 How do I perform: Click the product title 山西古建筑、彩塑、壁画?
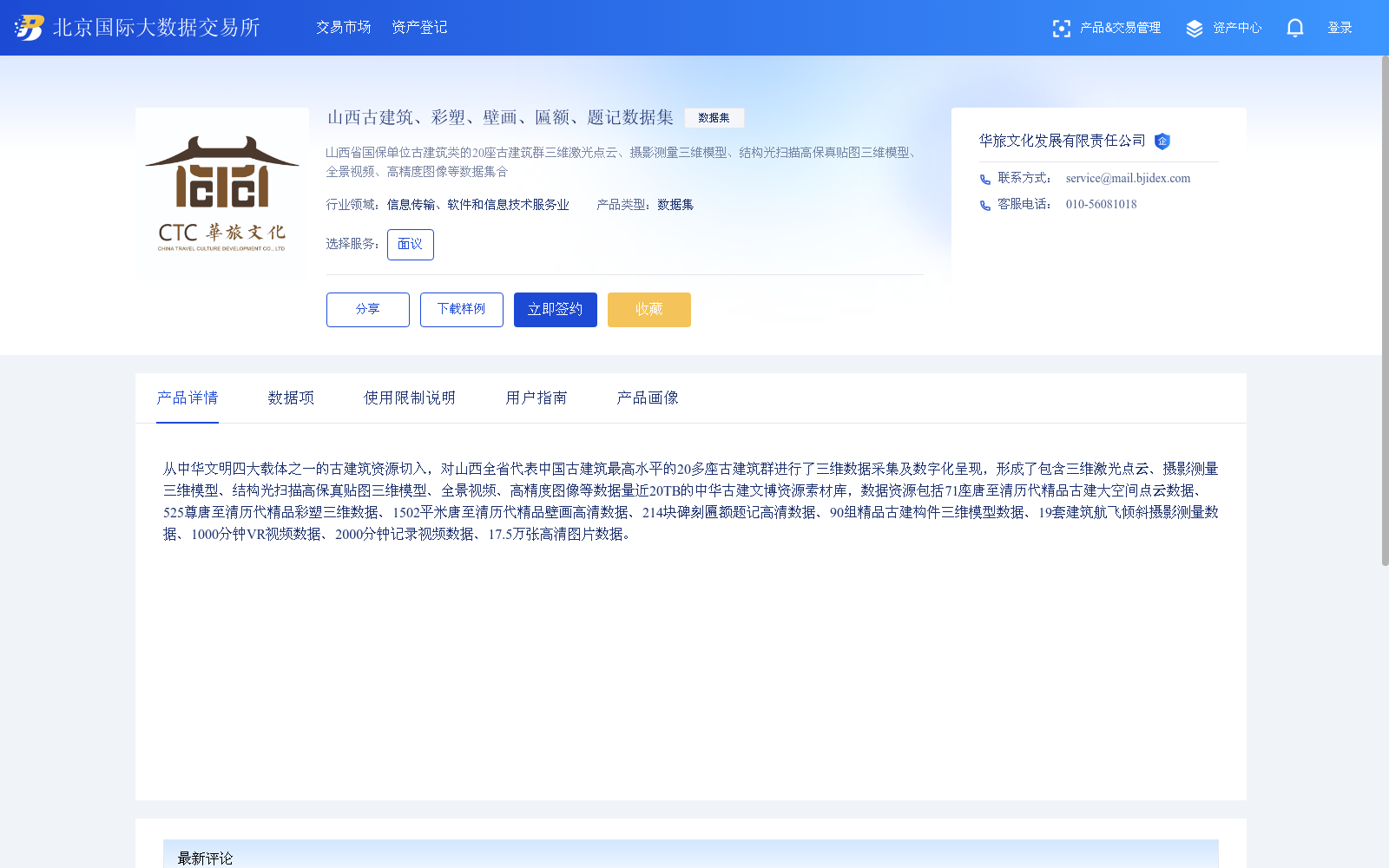coord(500,117)
